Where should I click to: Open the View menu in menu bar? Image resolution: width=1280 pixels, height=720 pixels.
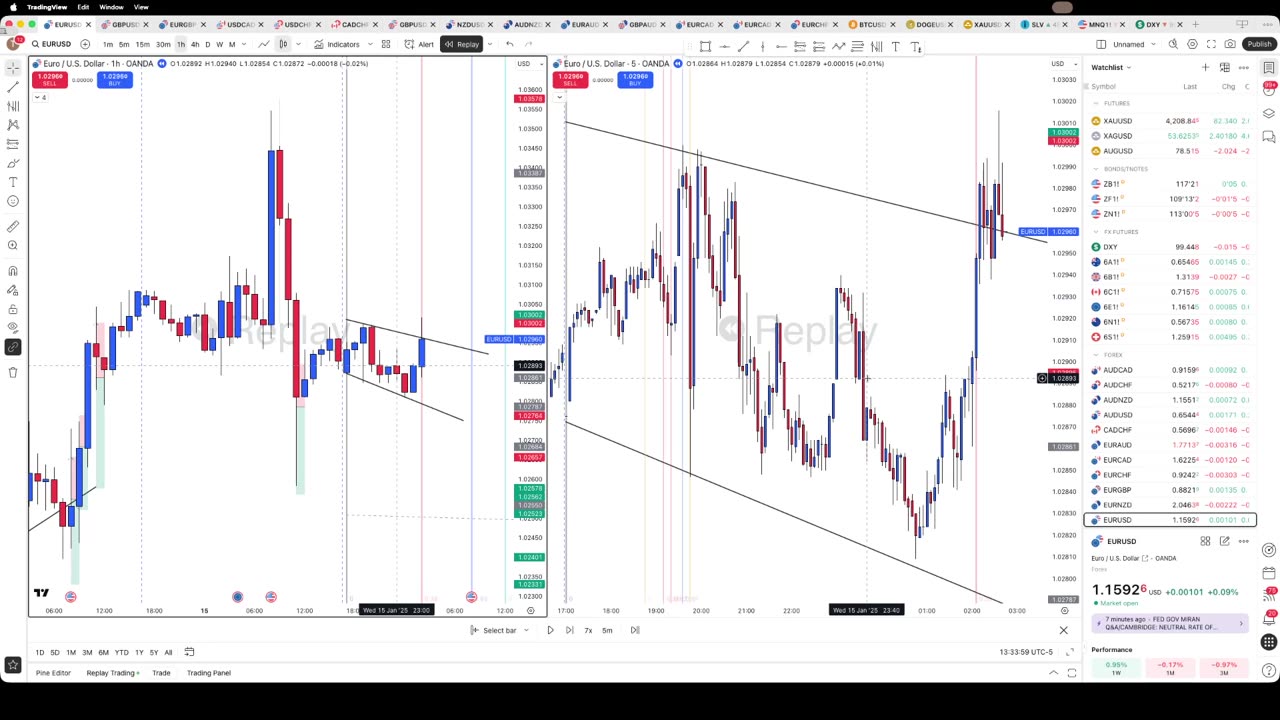coord(141,7)
